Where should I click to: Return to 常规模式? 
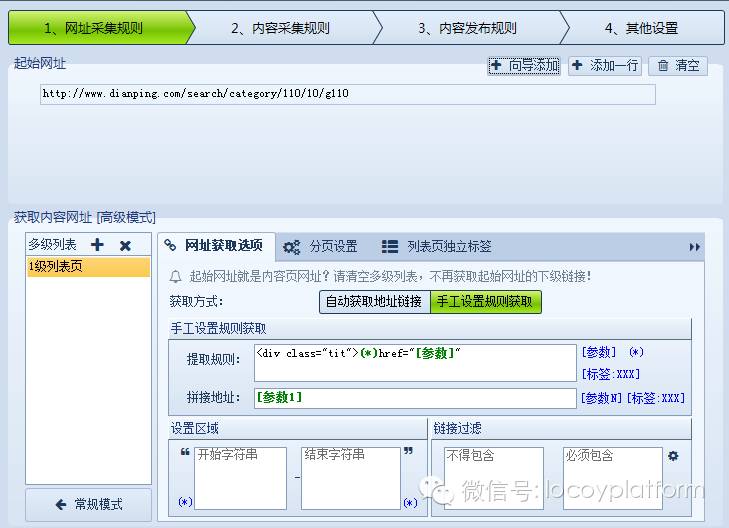[x=89, y=504]
